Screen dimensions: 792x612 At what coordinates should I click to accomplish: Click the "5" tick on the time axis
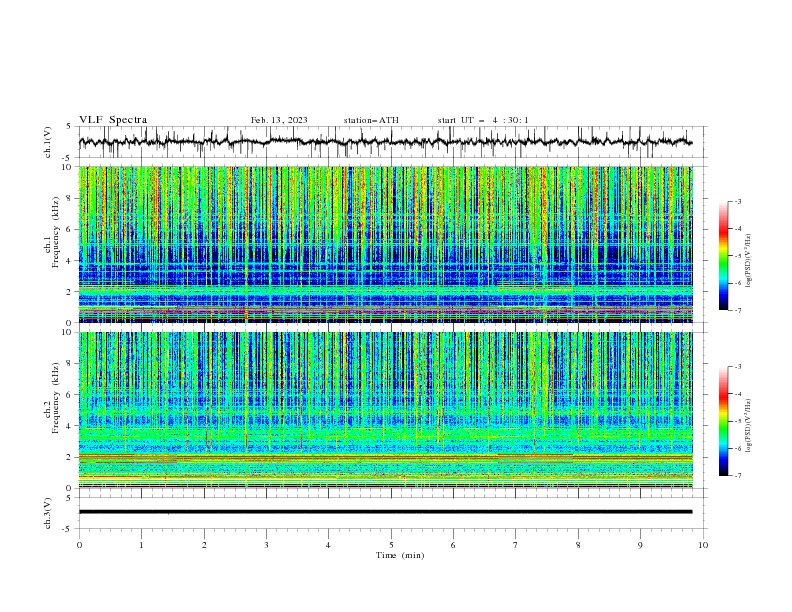(x=391, y=545)
